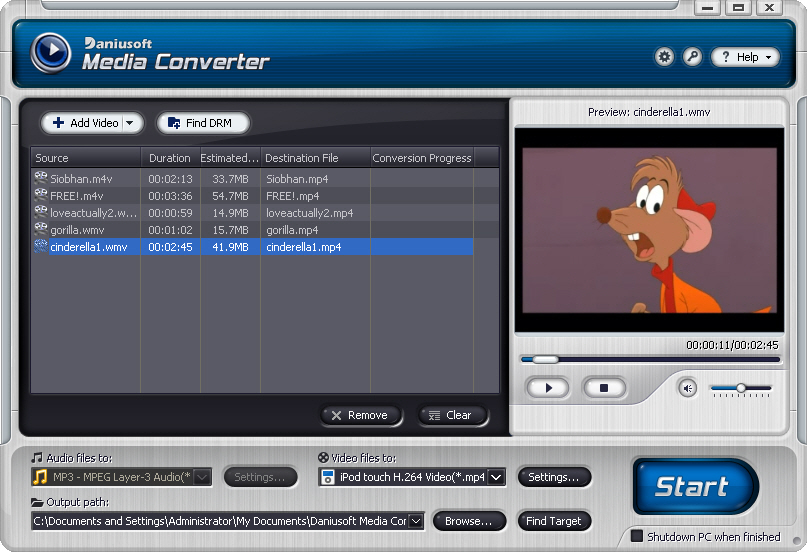
Task: Play the preview video
Action: tap(548, 388)
